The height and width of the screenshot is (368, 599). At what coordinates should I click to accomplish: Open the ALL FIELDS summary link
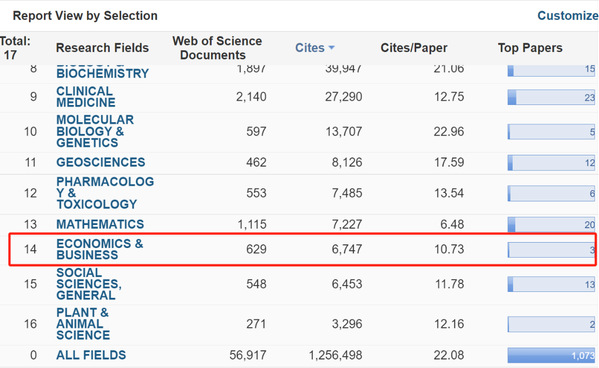pos(91,355)
